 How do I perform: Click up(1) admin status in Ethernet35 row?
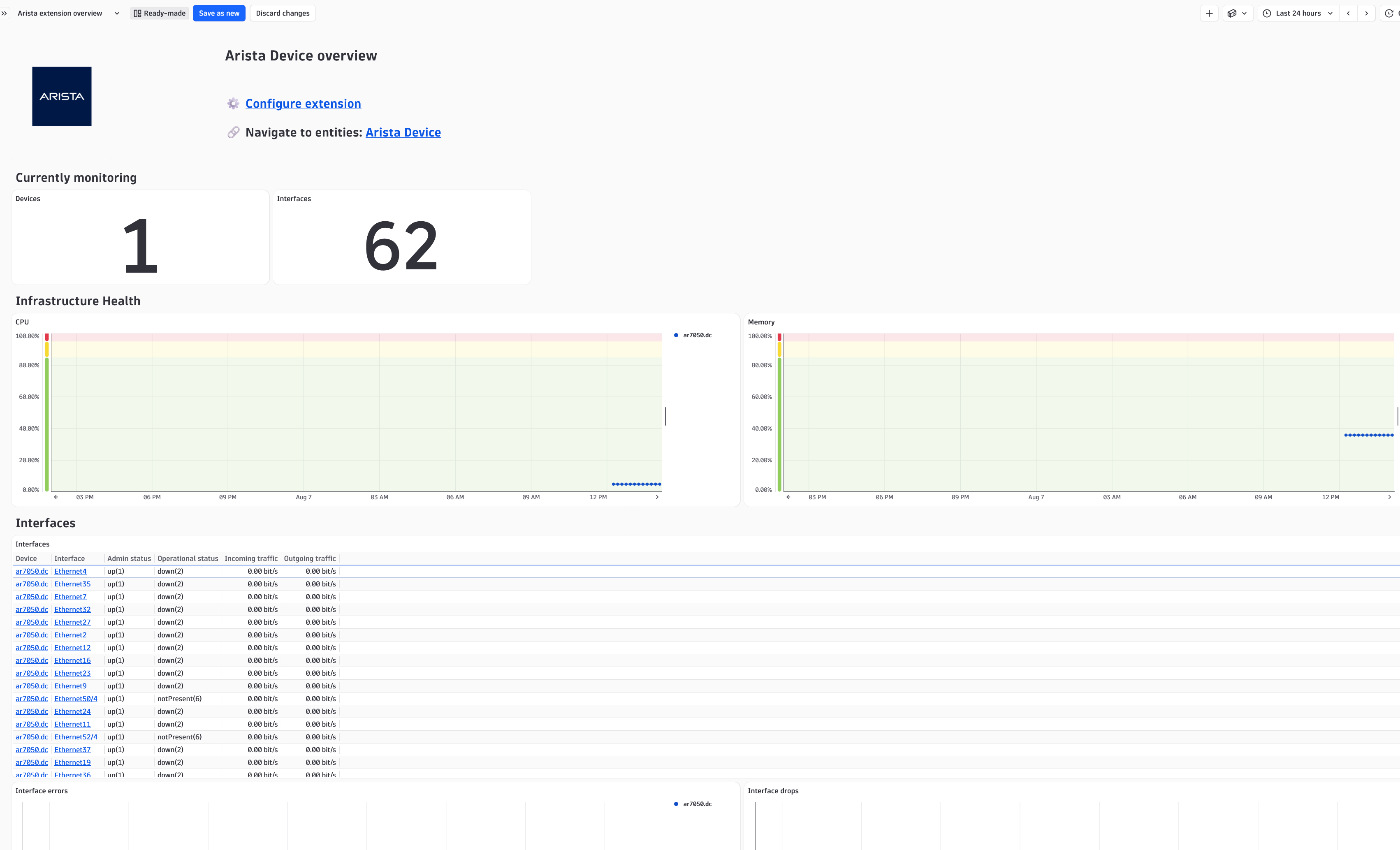116,584
